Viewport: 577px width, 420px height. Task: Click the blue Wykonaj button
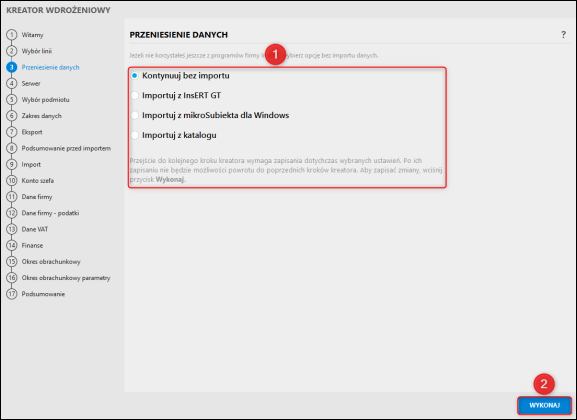545,405
